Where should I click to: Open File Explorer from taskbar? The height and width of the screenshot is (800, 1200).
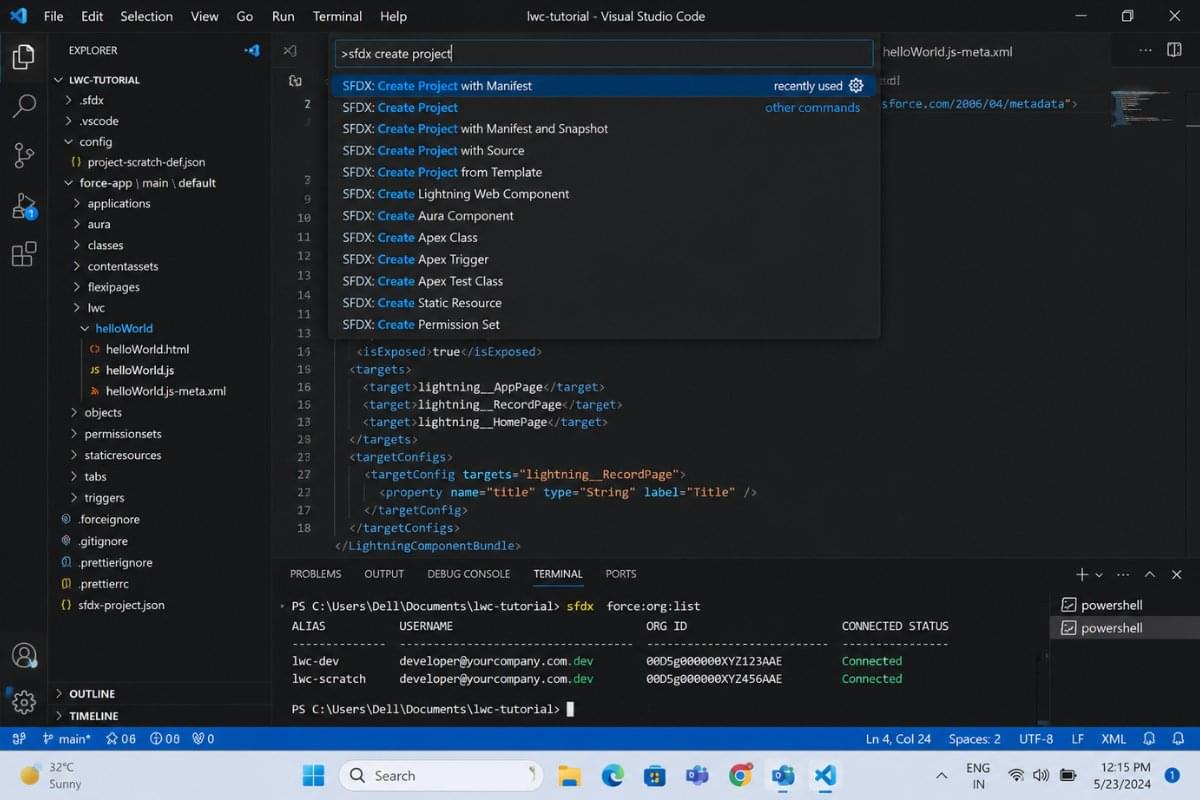pos(570,775)
